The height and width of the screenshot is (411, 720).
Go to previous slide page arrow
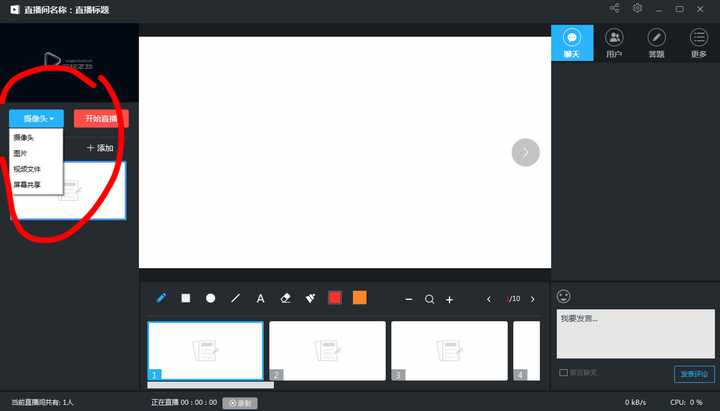(489, 299)
